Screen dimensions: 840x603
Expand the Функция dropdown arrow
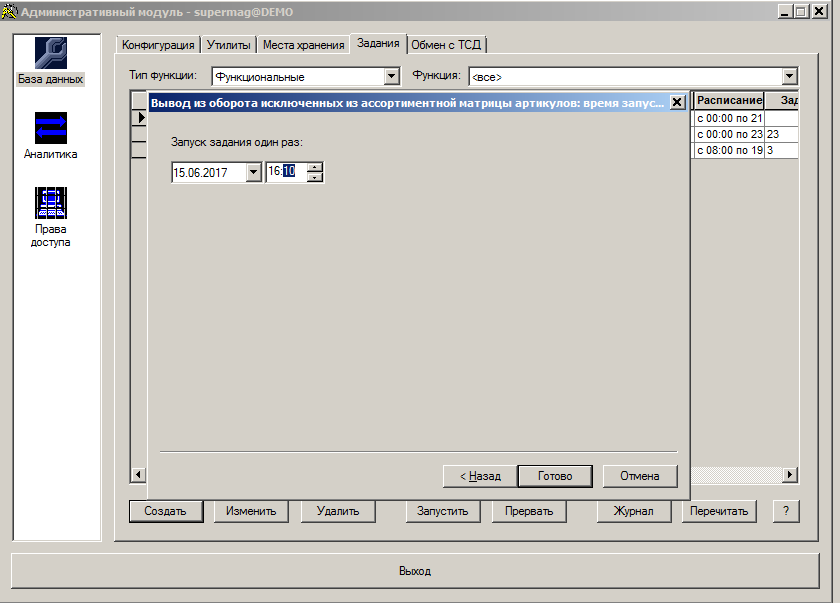(x=790, y=77)
